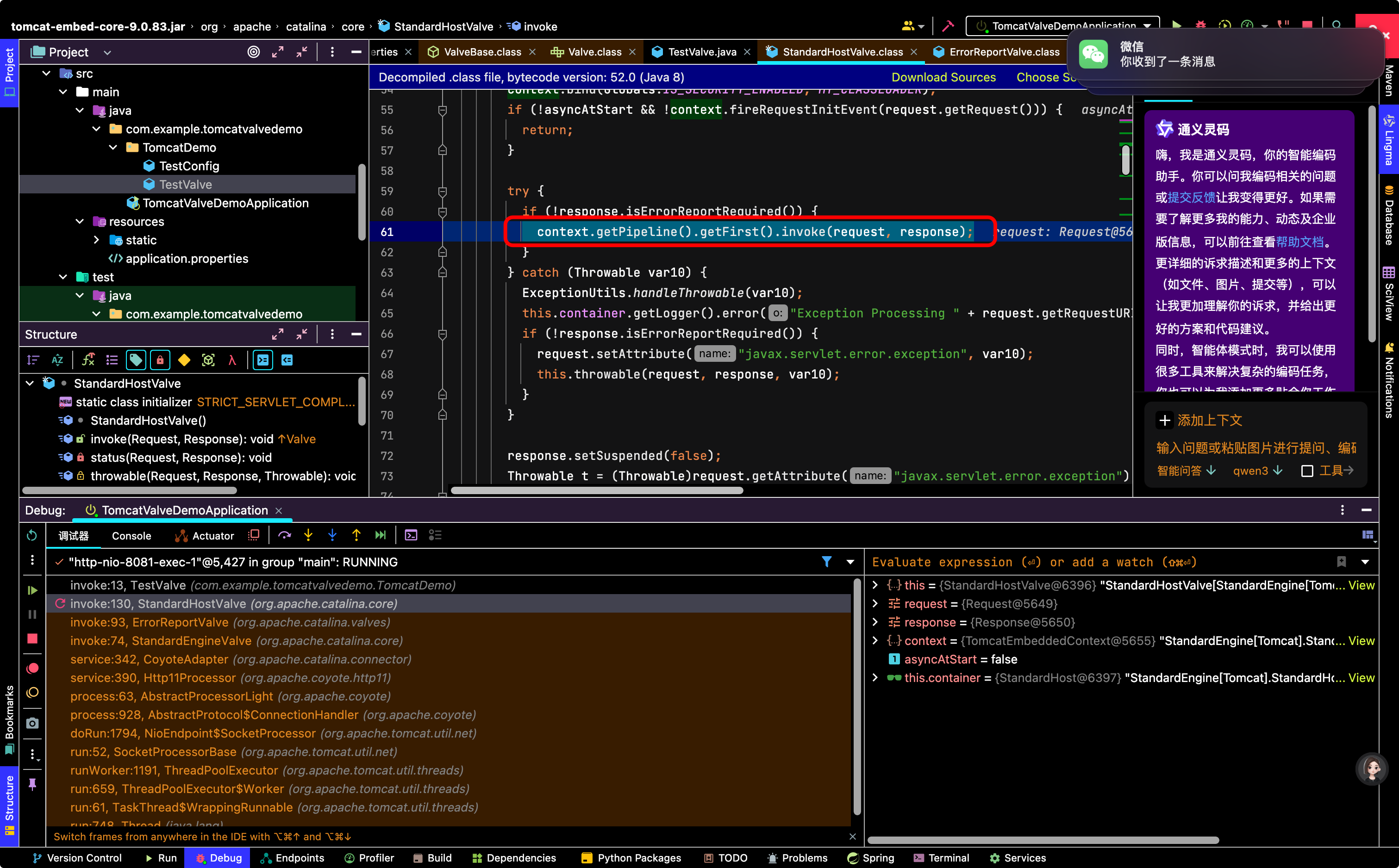Open the qwen3 model dropdown

[1257, 471]
